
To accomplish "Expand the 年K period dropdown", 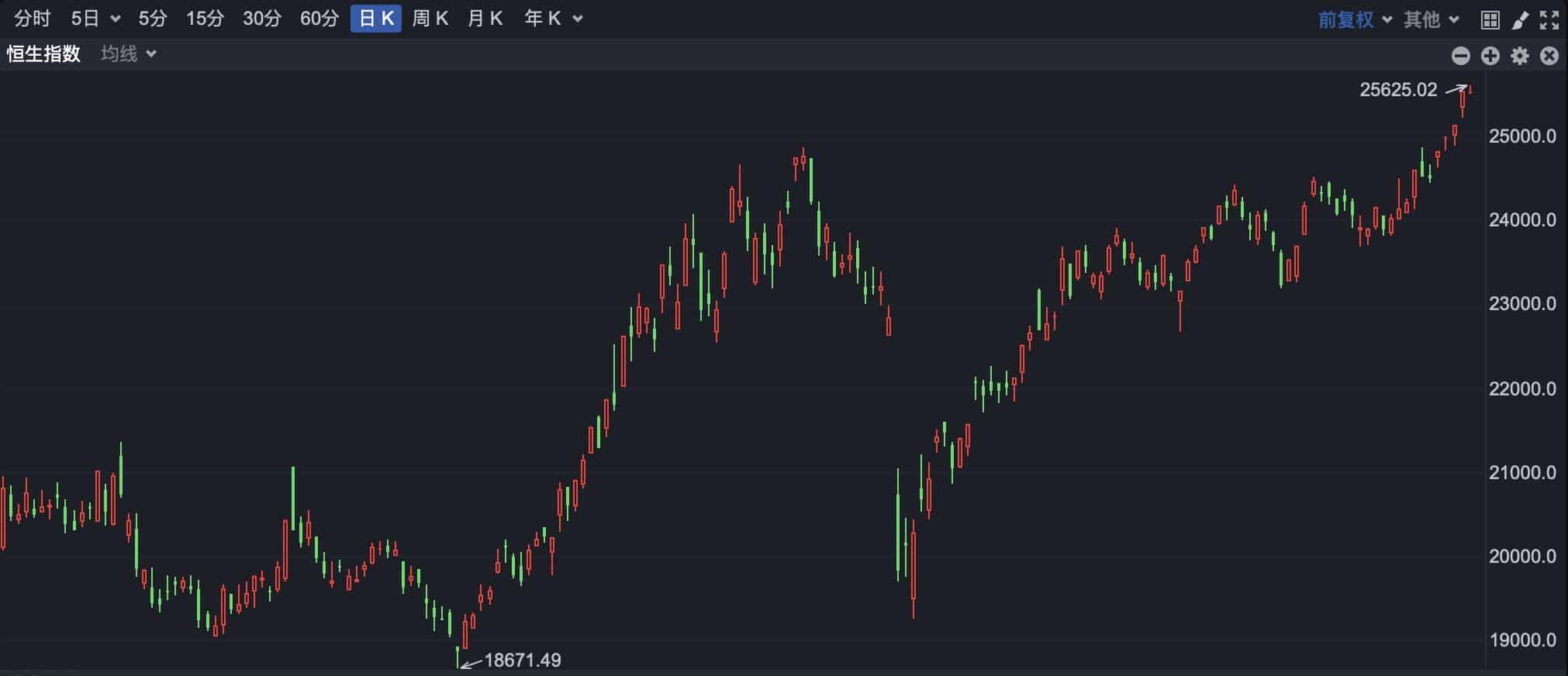I will point(553,19).
